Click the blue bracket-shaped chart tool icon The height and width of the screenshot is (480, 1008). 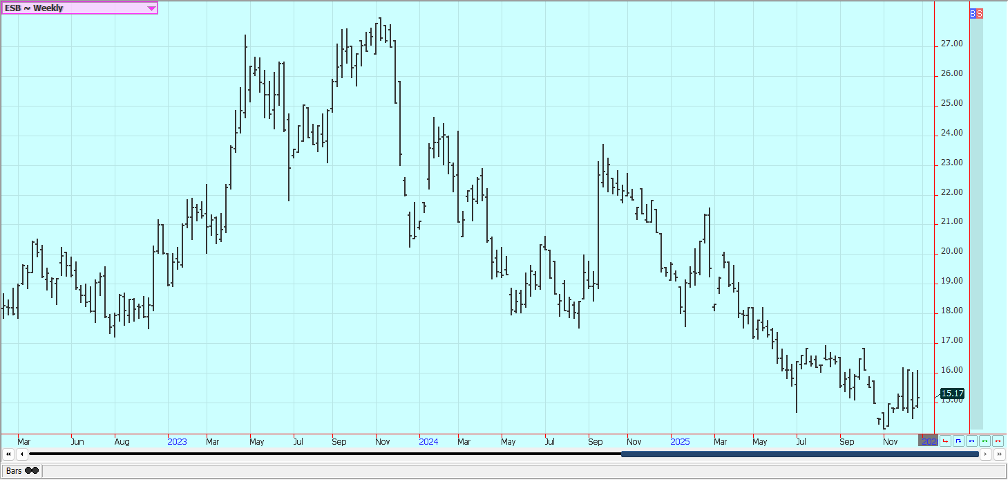click(x=958, y=440)
